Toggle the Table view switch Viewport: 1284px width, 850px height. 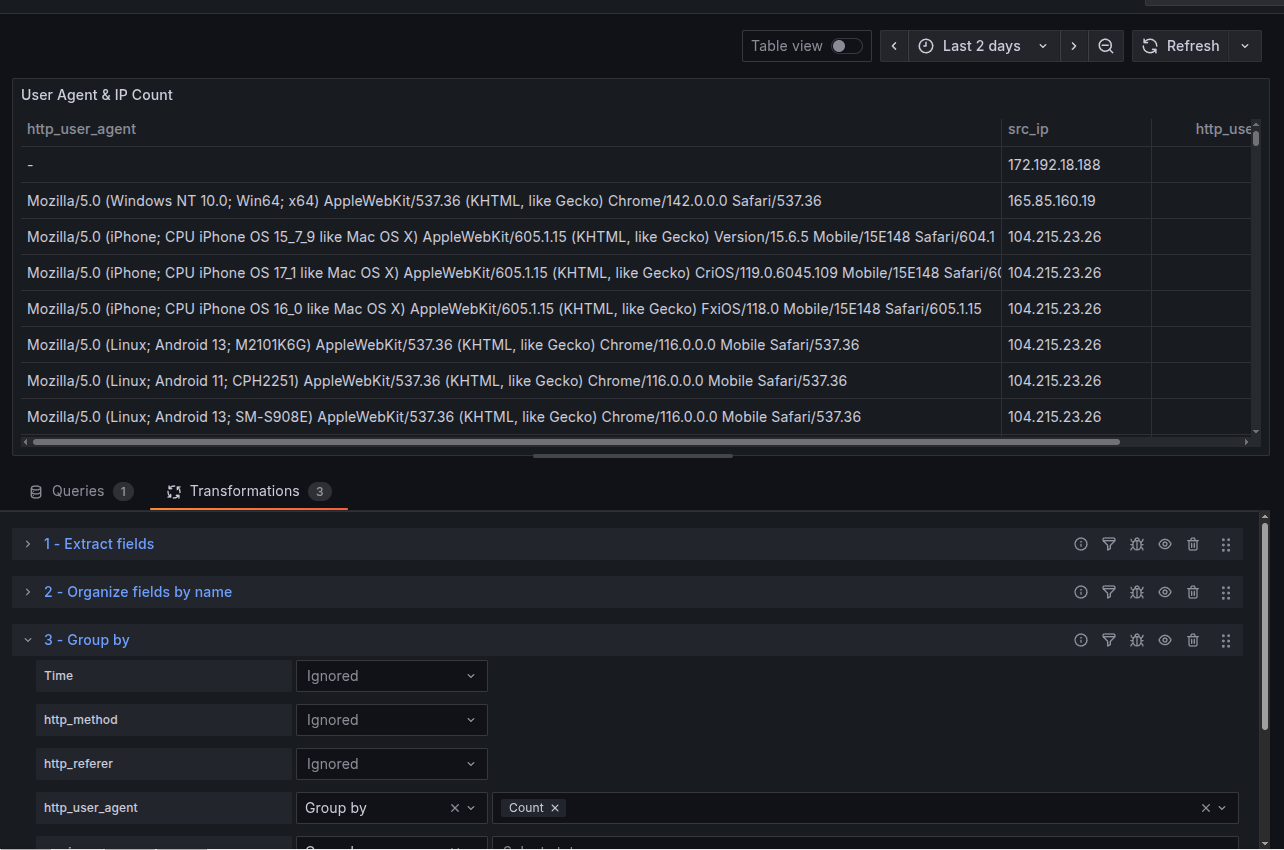tap(846, 46)
